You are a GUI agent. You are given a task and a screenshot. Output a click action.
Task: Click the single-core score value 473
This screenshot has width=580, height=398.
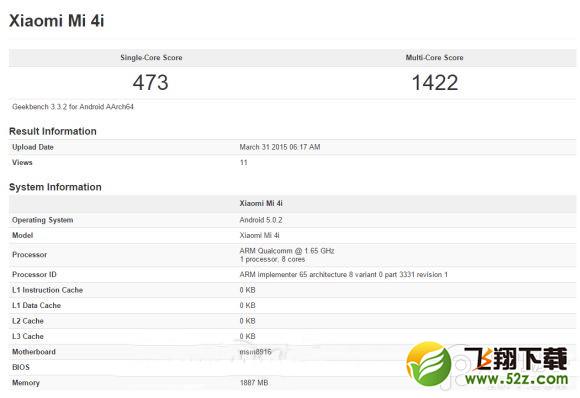pyautogui.click(x=151, y=82)
